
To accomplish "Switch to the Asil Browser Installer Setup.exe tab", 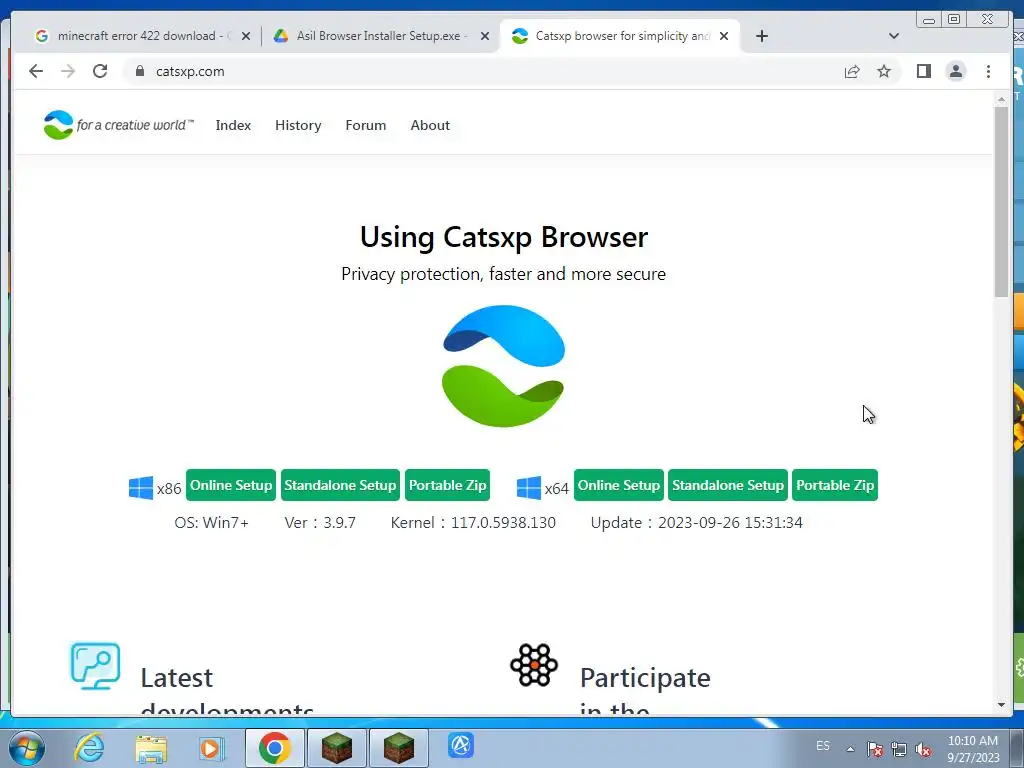I will (x=381, y=36).
